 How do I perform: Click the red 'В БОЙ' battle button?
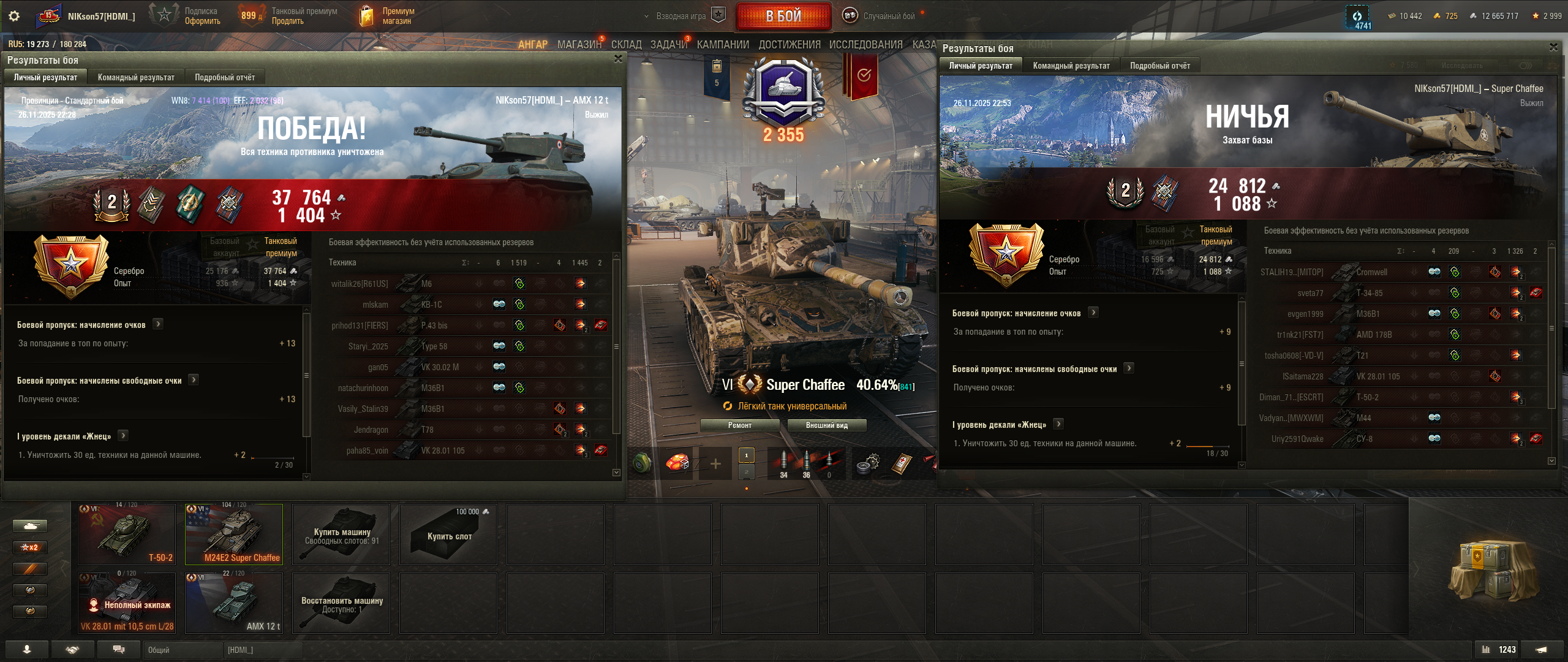[x=783, y=16]
